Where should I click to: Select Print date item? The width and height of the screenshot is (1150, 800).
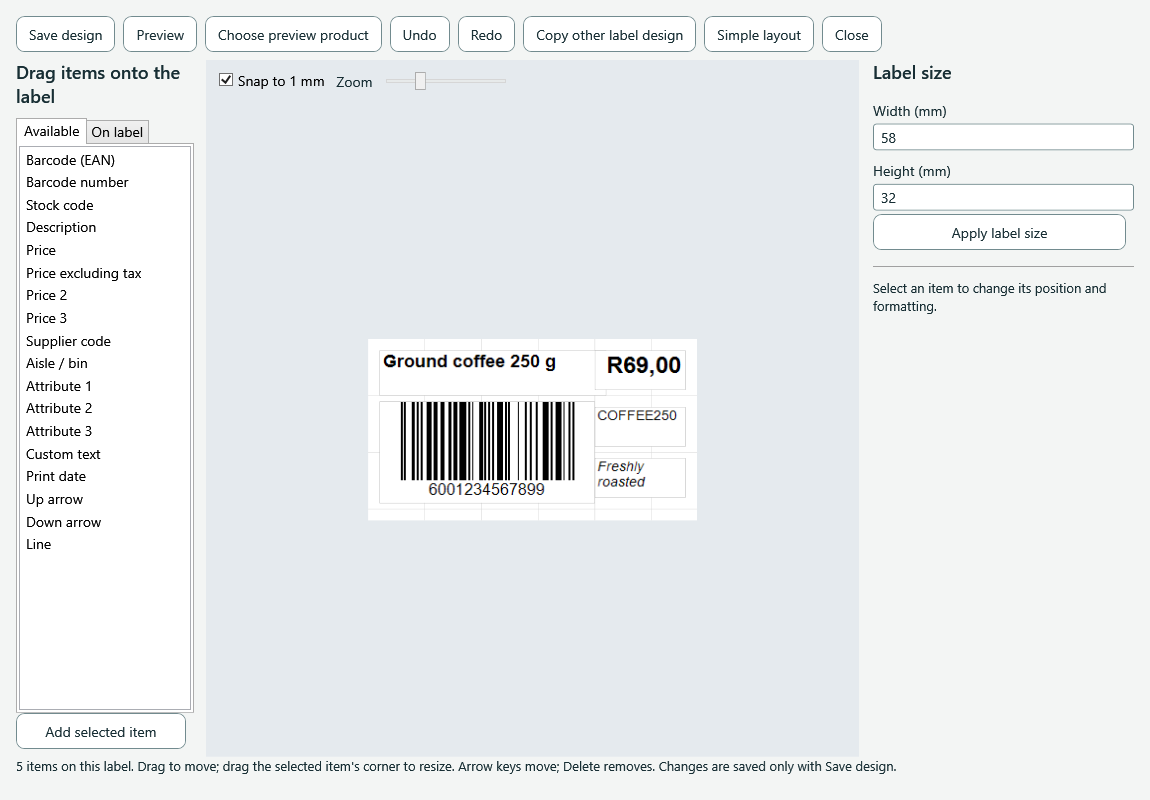[105, 477]
